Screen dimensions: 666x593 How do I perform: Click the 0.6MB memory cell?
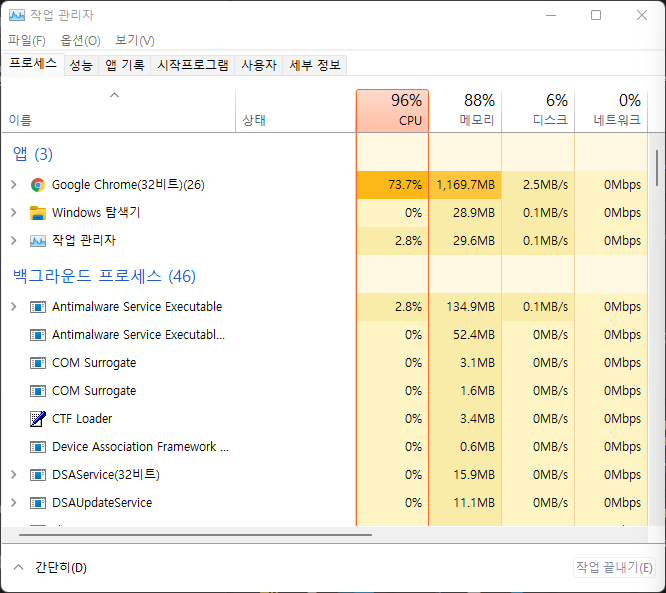click(465, 447)
